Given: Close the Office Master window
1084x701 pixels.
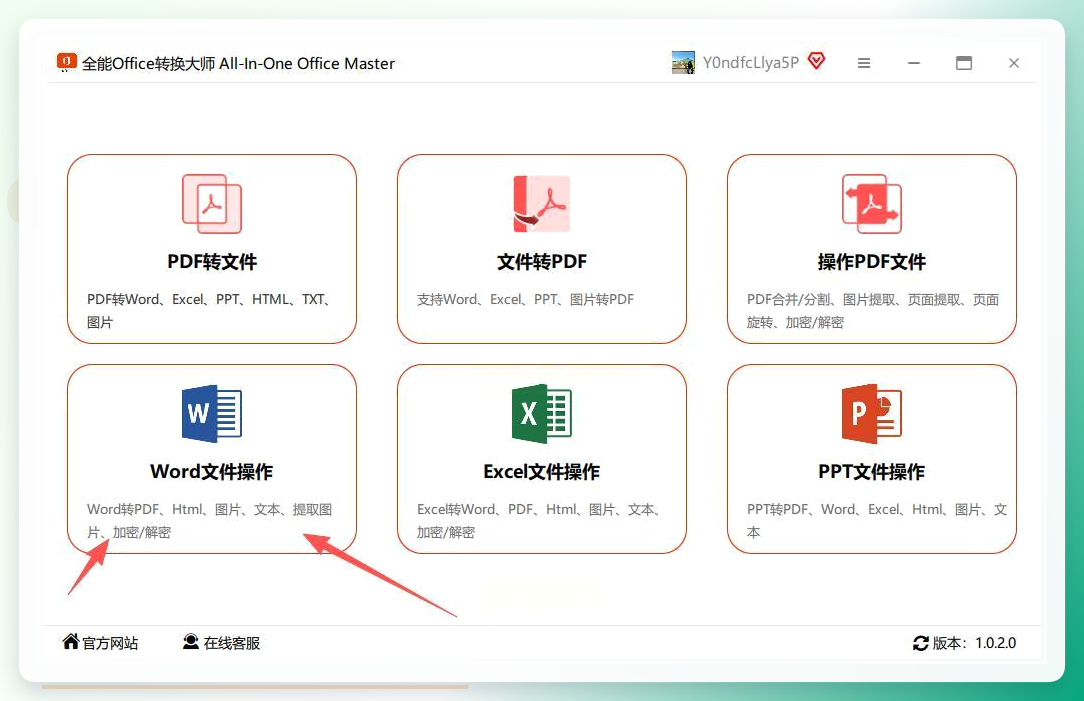Looking at the screenshot, I should coord(1014,63).
